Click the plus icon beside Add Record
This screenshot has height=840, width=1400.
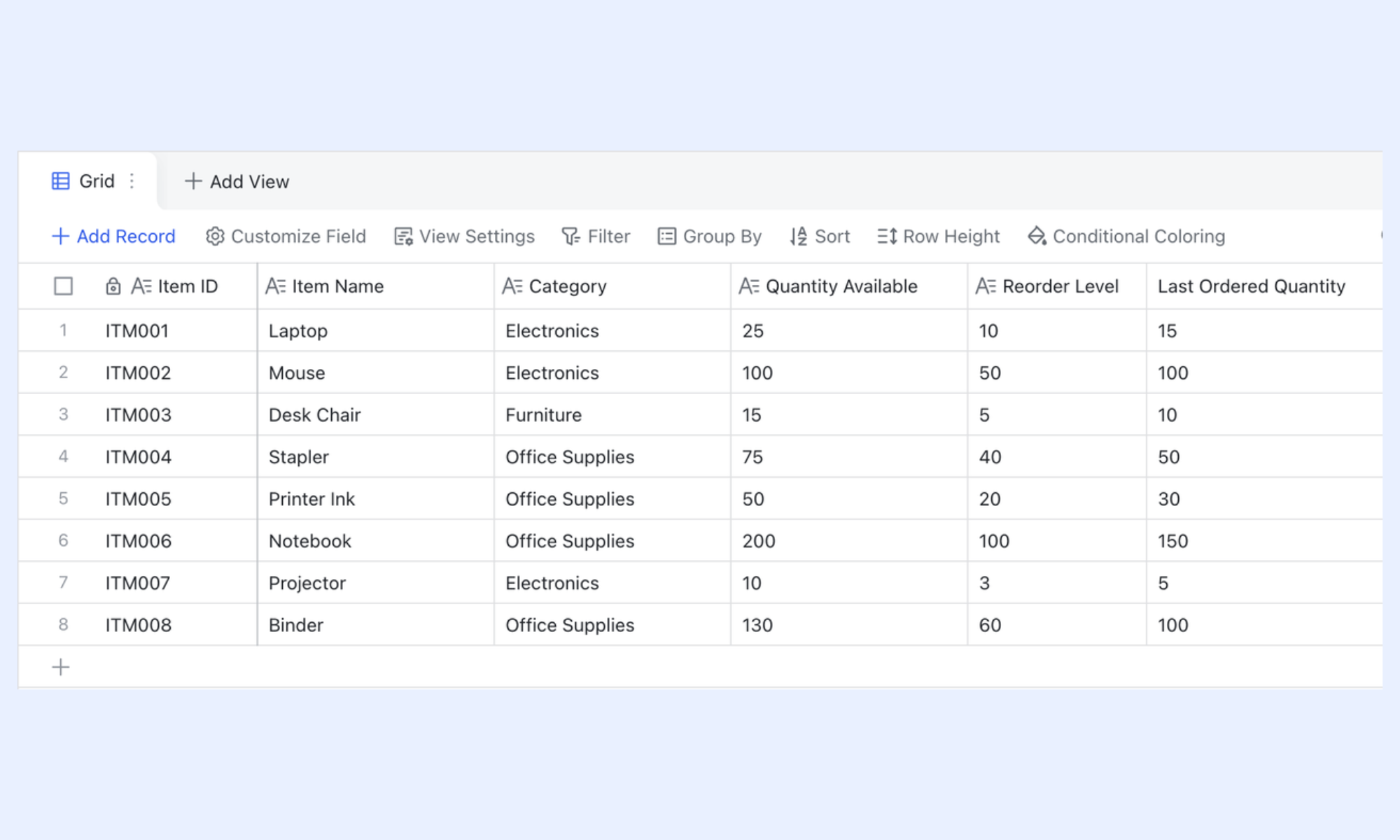pyautogui.click(x=61, y=237)
